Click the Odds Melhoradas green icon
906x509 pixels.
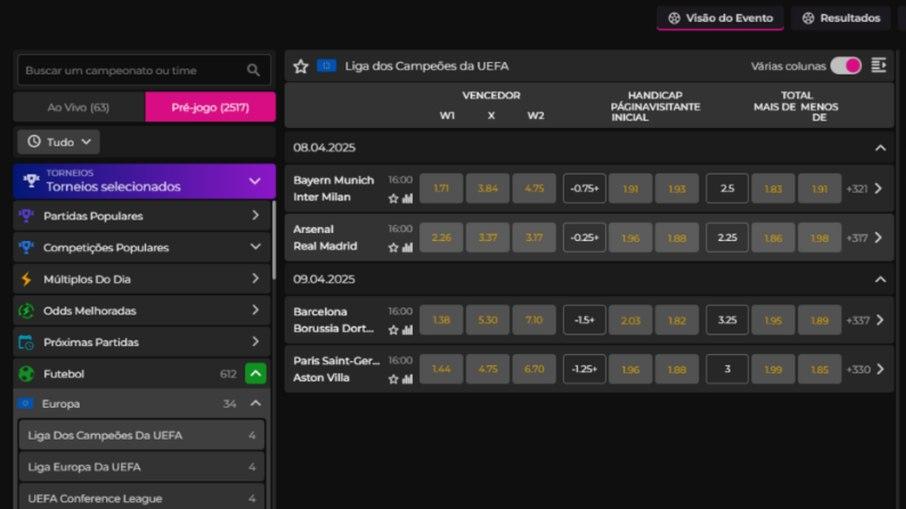tap(26, 311)
